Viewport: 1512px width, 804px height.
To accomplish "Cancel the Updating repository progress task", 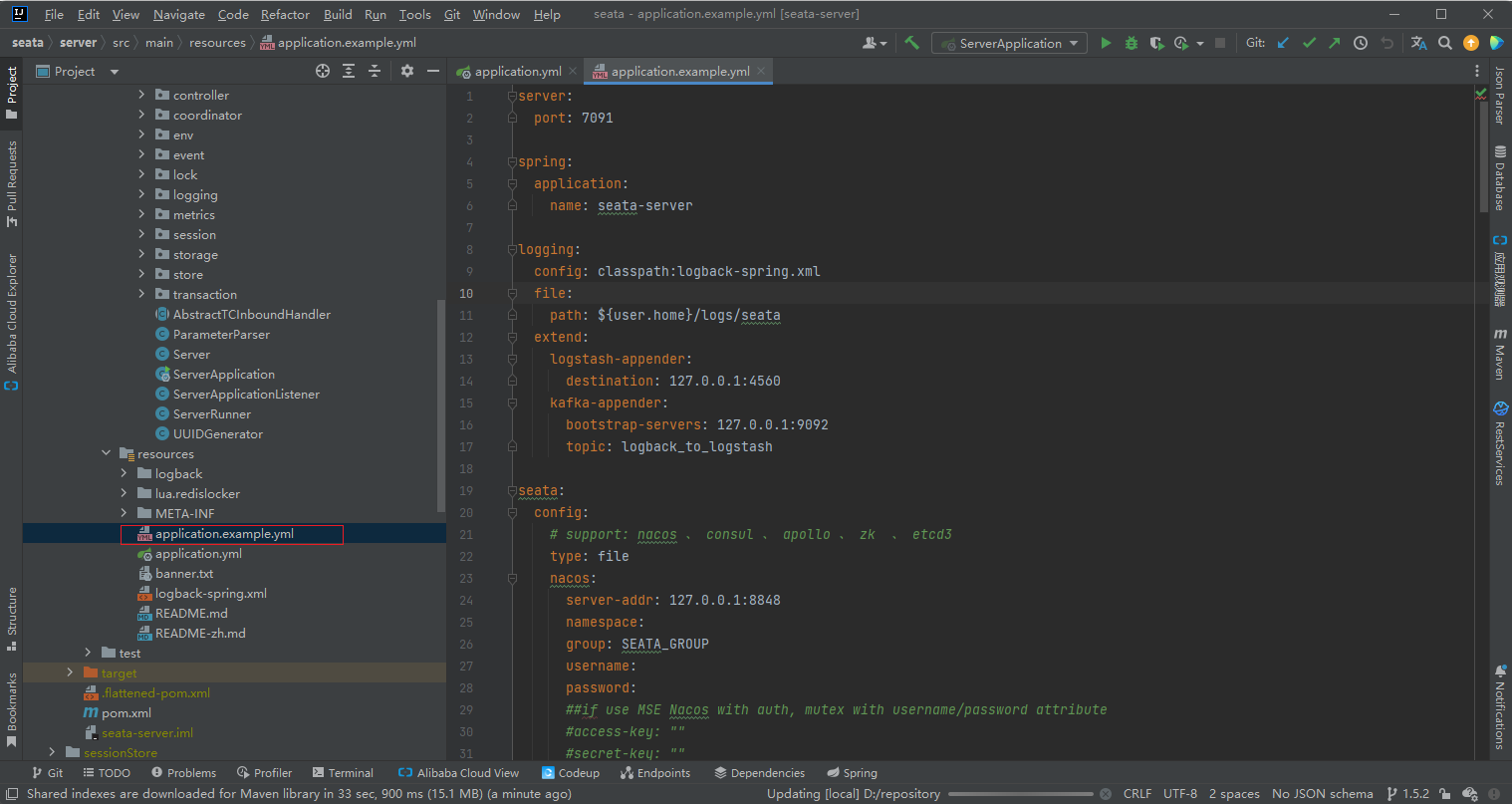I will click(x=1105, y=794).
